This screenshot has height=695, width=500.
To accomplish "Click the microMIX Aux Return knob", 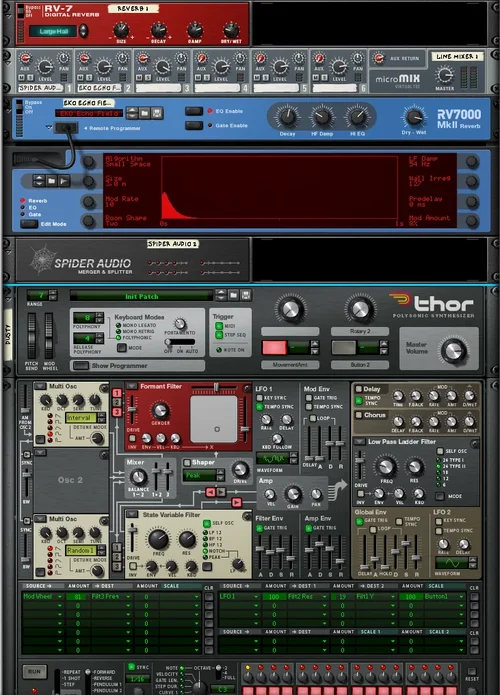I will pyautogui.click(x=379, y=59).
